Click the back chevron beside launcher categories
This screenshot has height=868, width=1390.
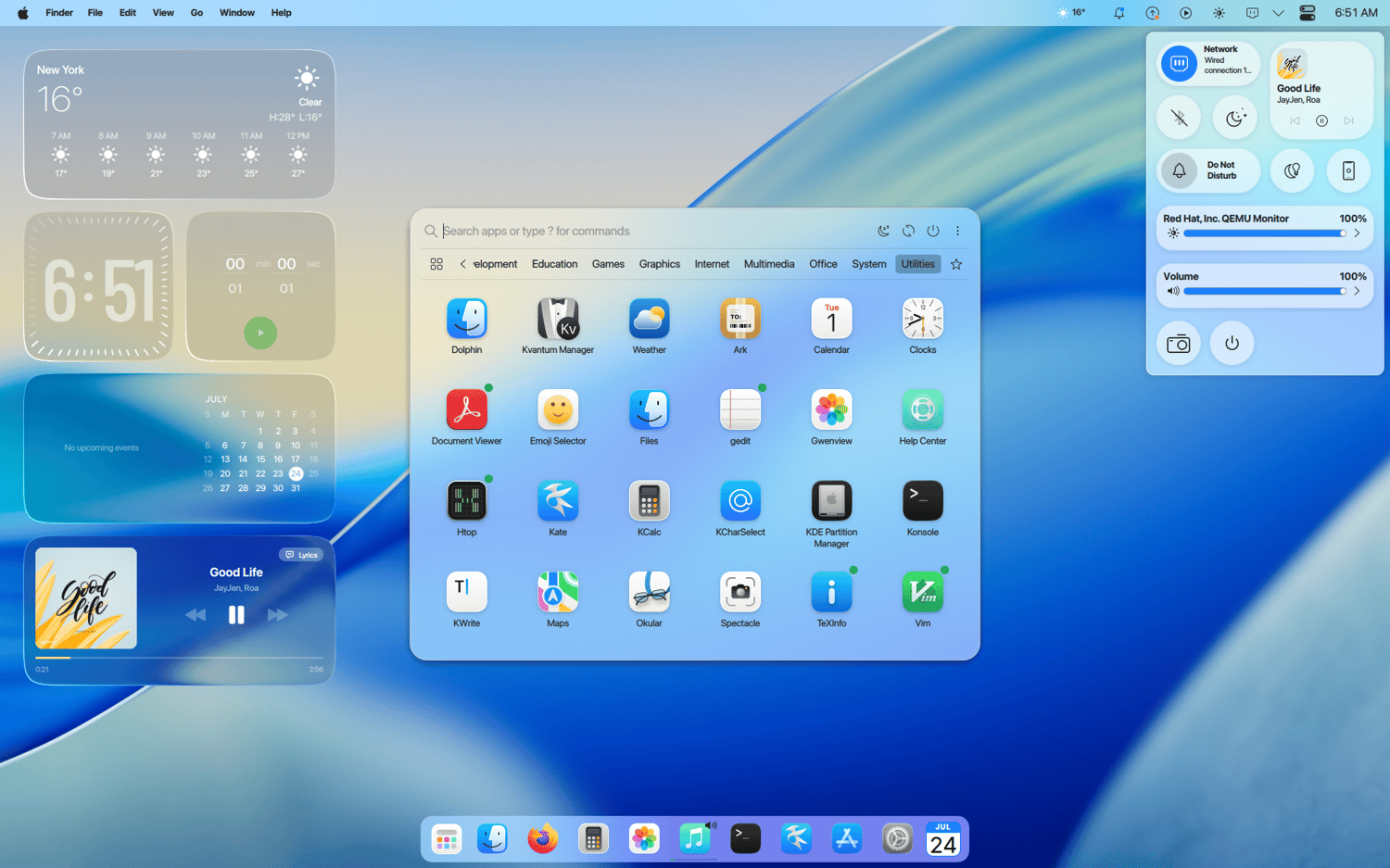click(x=462, y=264)
